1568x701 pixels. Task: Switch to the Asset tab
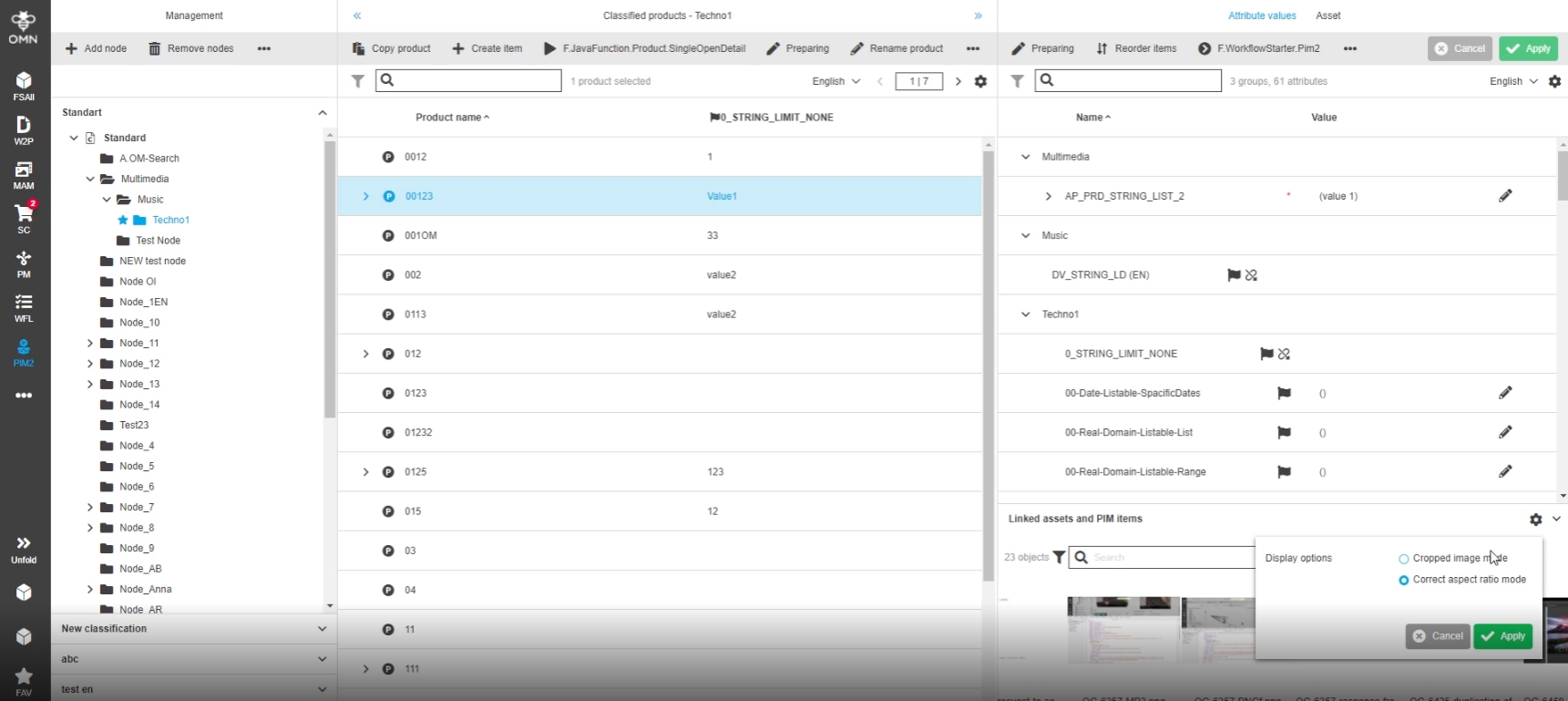coord(1327,15)
